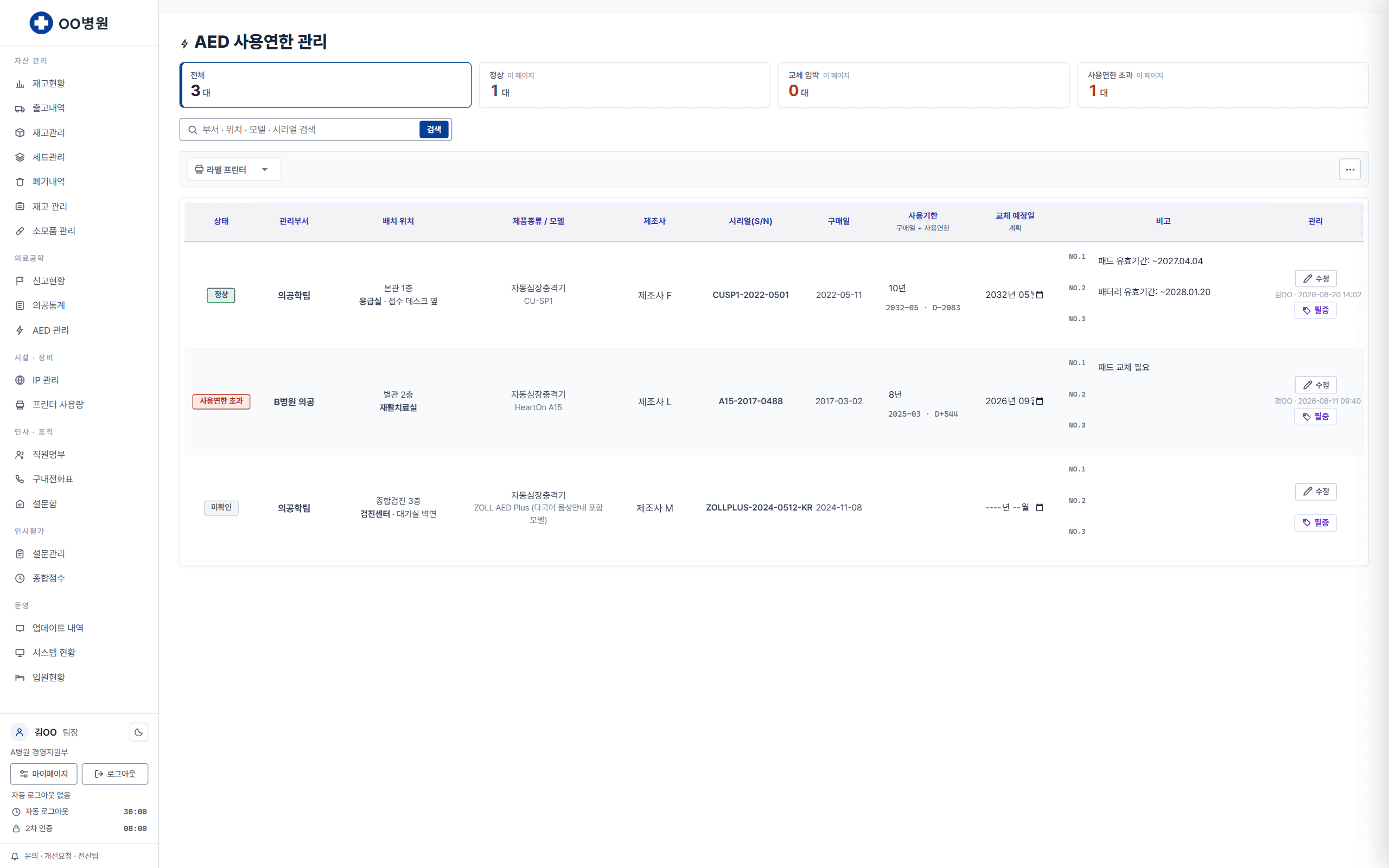The image size is (1389, 868).
Task: Select the 전체 3대 summary card
Action: (x=326, y=85)
